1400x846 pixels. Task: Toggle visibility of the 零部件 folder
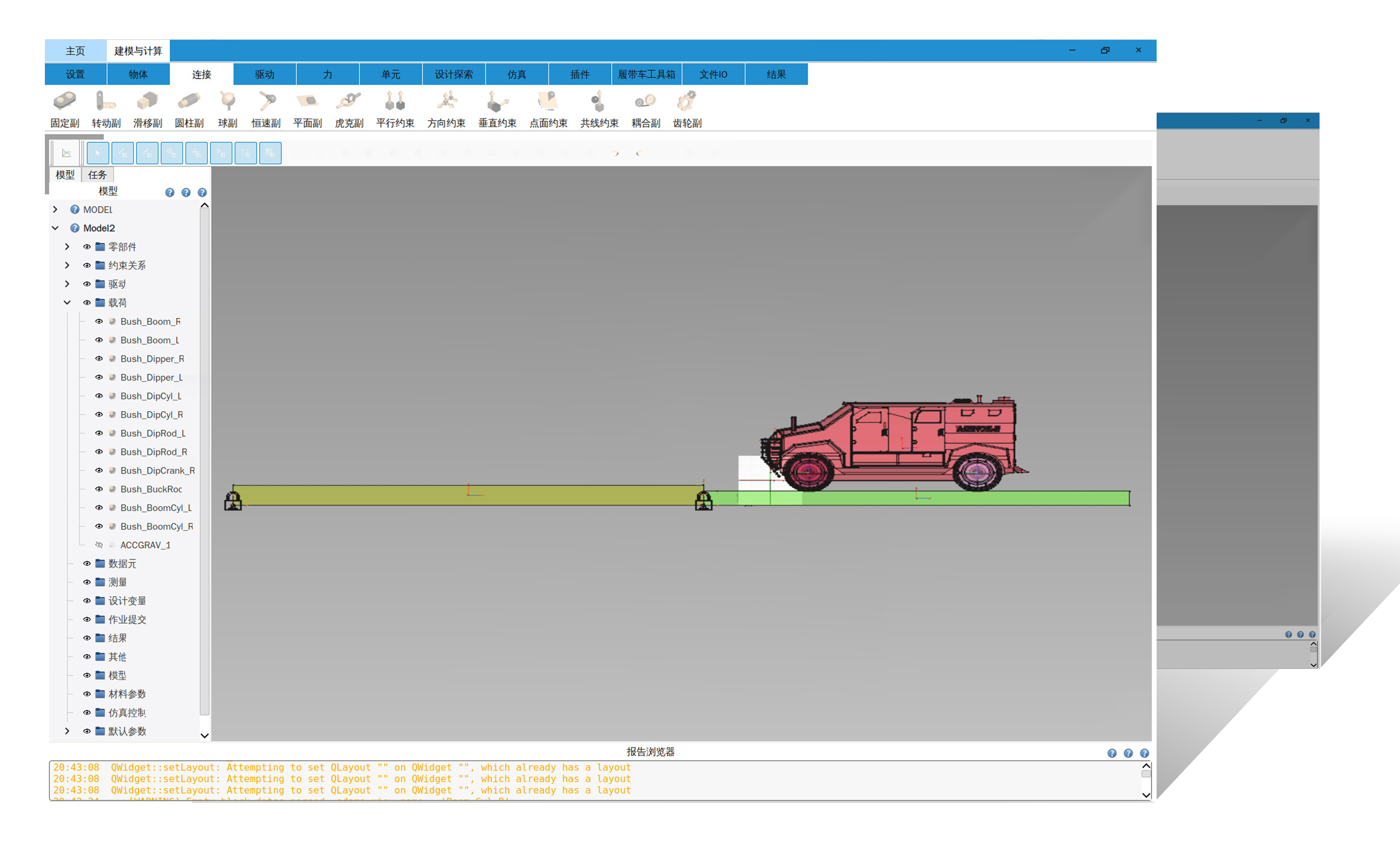[87, 247]
